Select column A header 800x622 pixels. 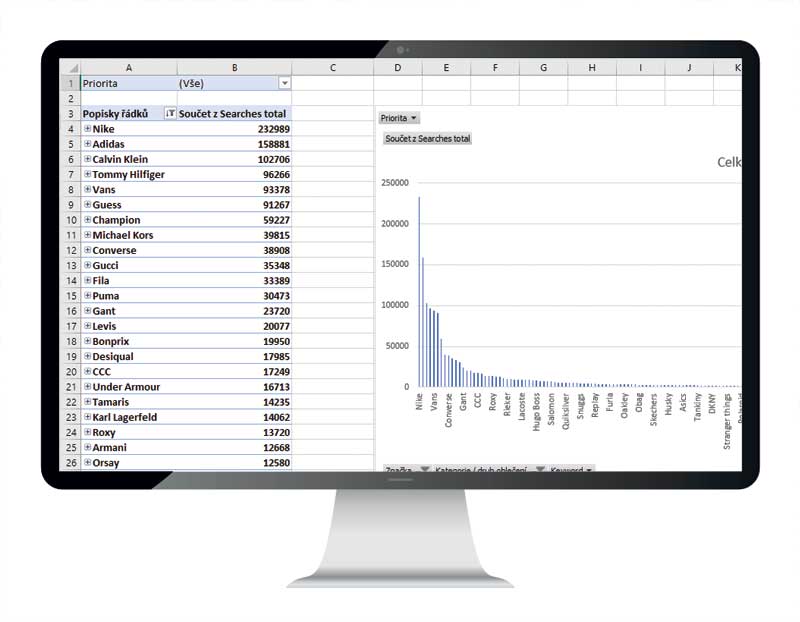tap(129, 67)
